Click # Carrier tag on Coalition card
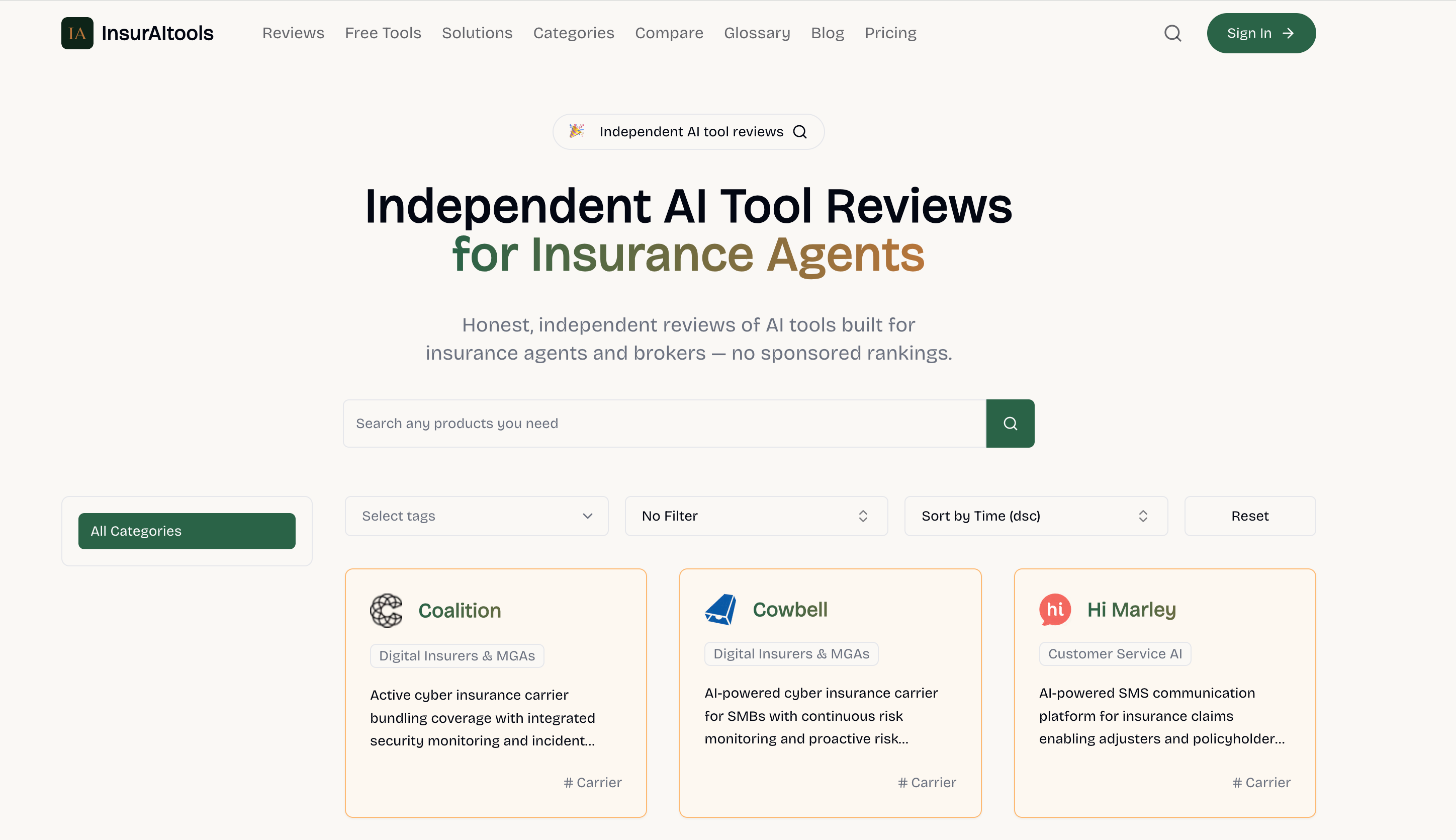 point(592,782)
